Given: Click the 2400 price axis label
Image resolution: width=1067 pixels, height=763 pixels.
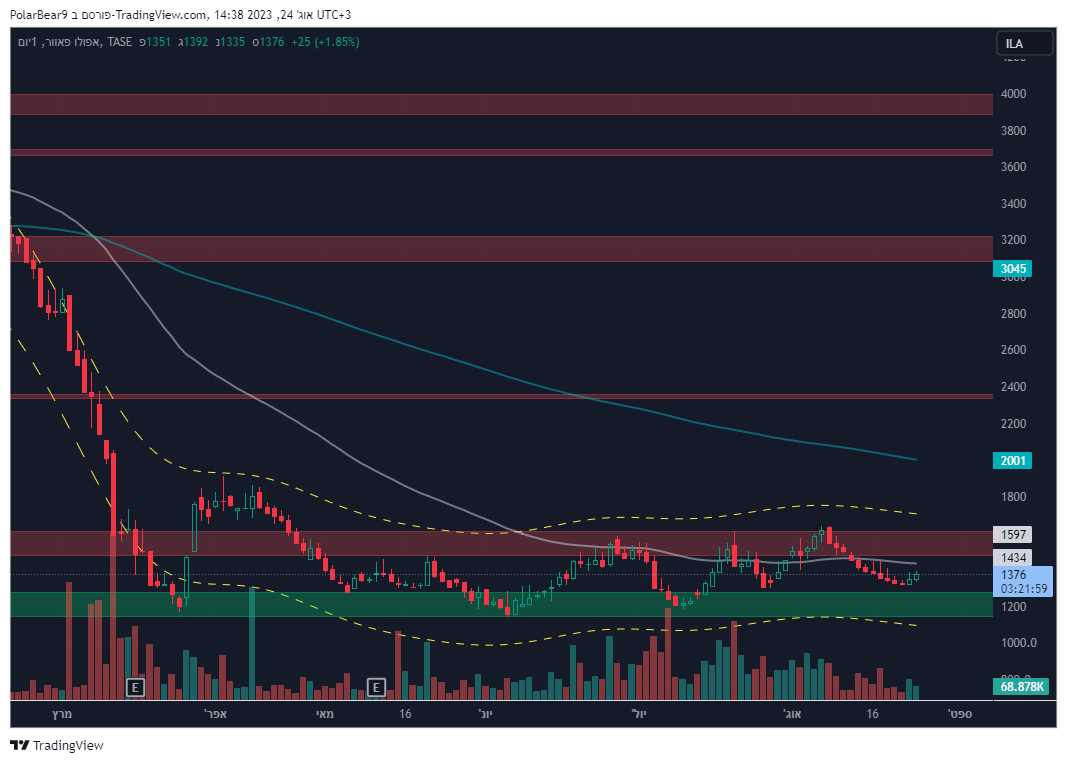Looking at the screenshot, I should click(x=1013, y=387).
